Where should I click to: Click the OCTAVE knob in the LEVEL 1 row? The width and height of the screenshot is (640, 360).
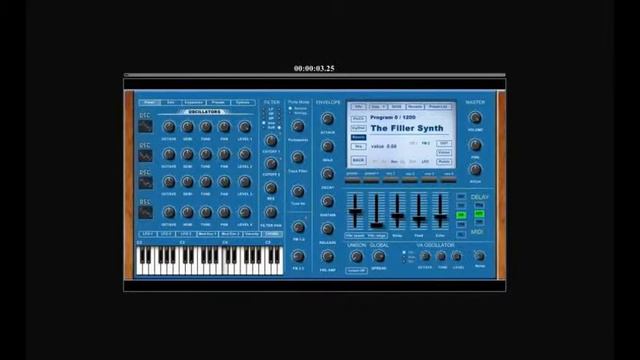[169, 127]
